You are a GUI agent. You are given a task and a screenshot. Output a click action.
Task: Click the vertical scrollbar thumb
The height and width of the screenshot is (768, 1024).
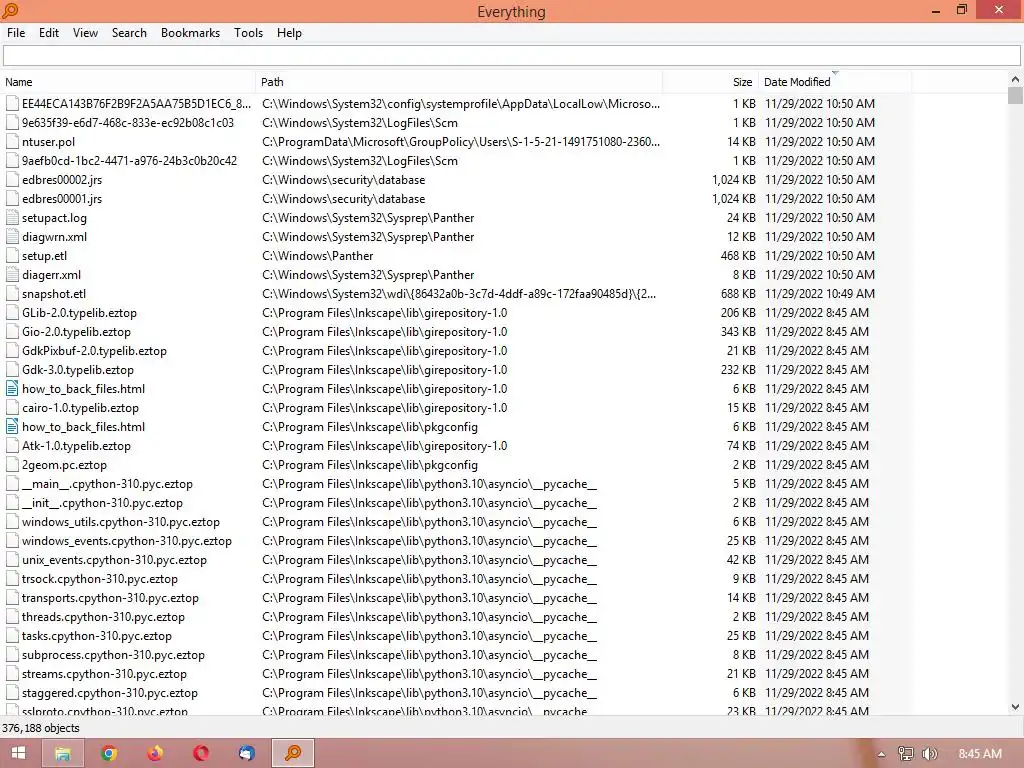point(1015,95)
